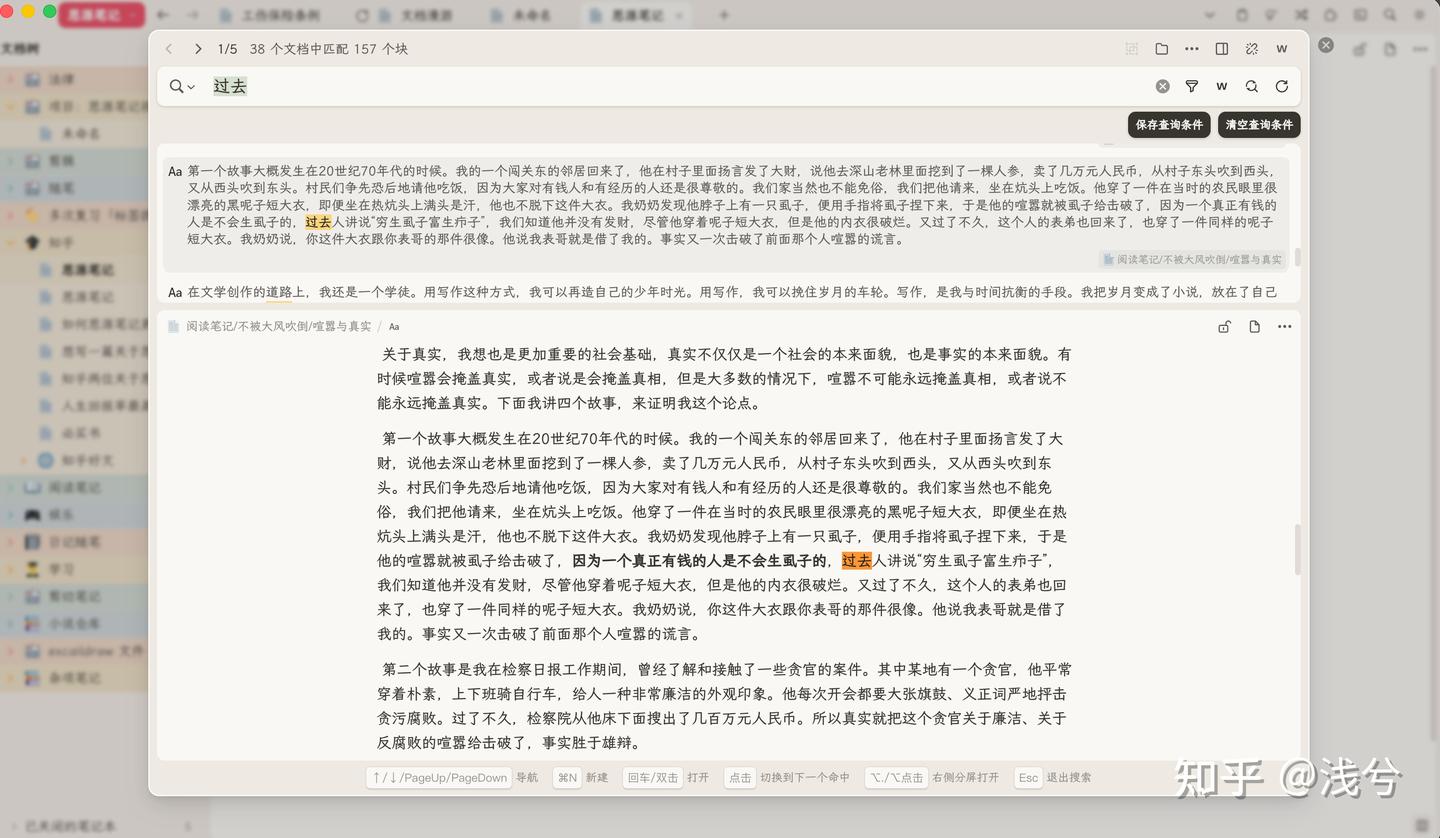
Task: Click the ⌘N 新建 hint
Action: tap(580, 777)
